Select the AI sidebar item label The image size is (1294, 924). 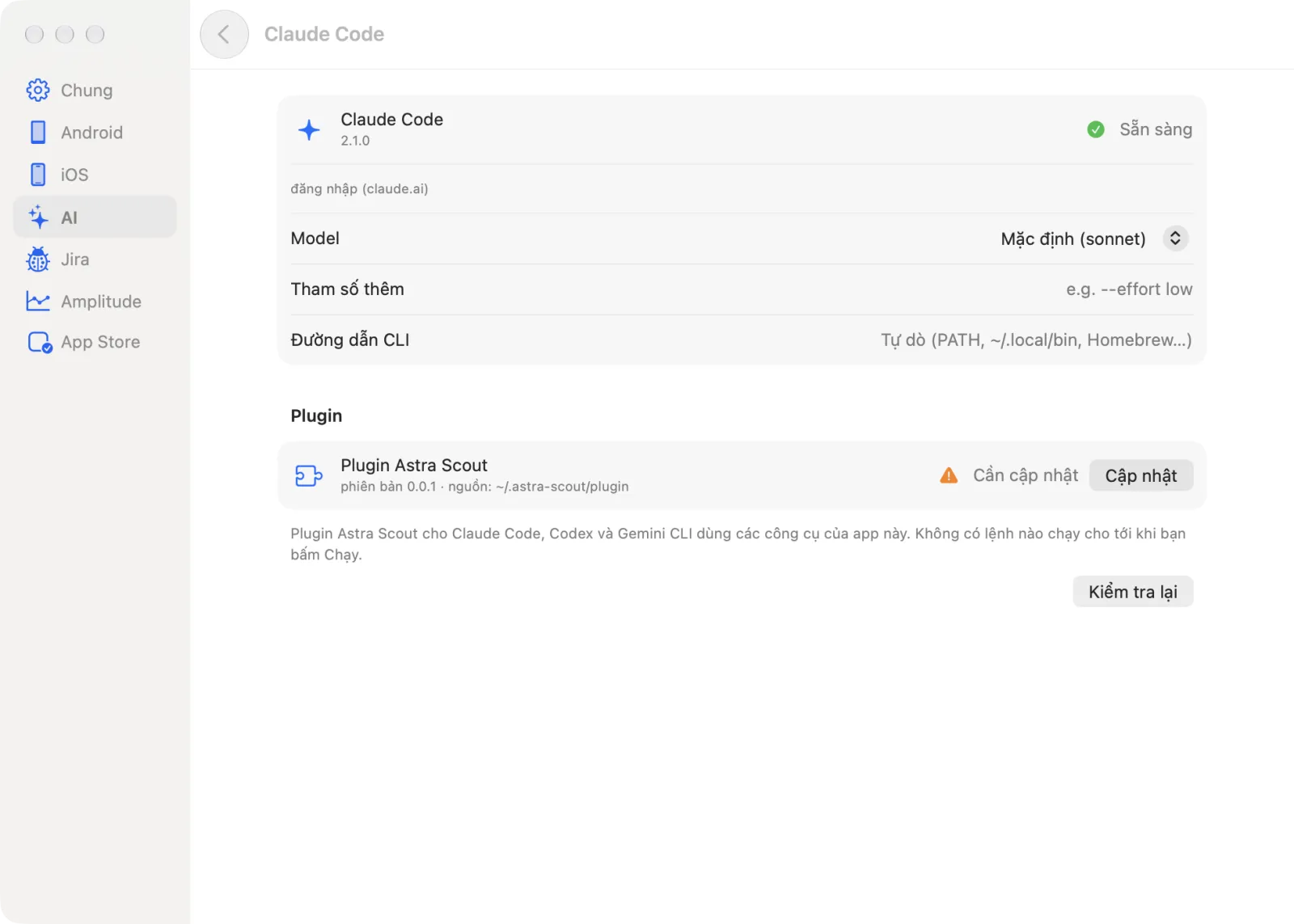coord(70,217)
